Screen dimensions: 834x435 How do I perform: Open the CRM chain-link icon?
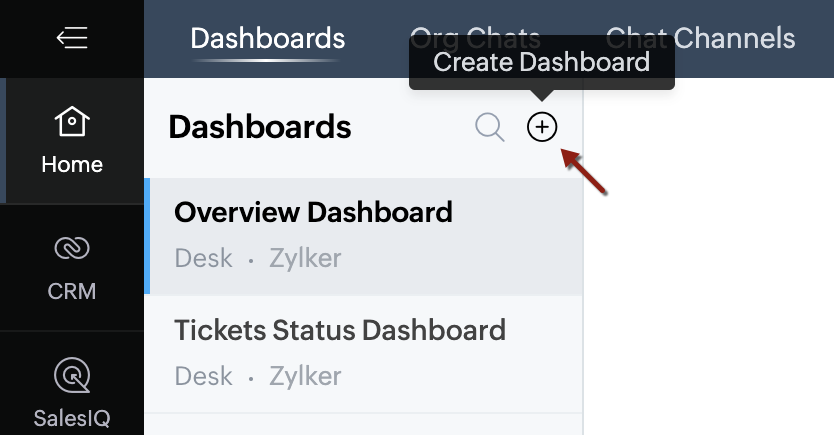click(72, 248)
